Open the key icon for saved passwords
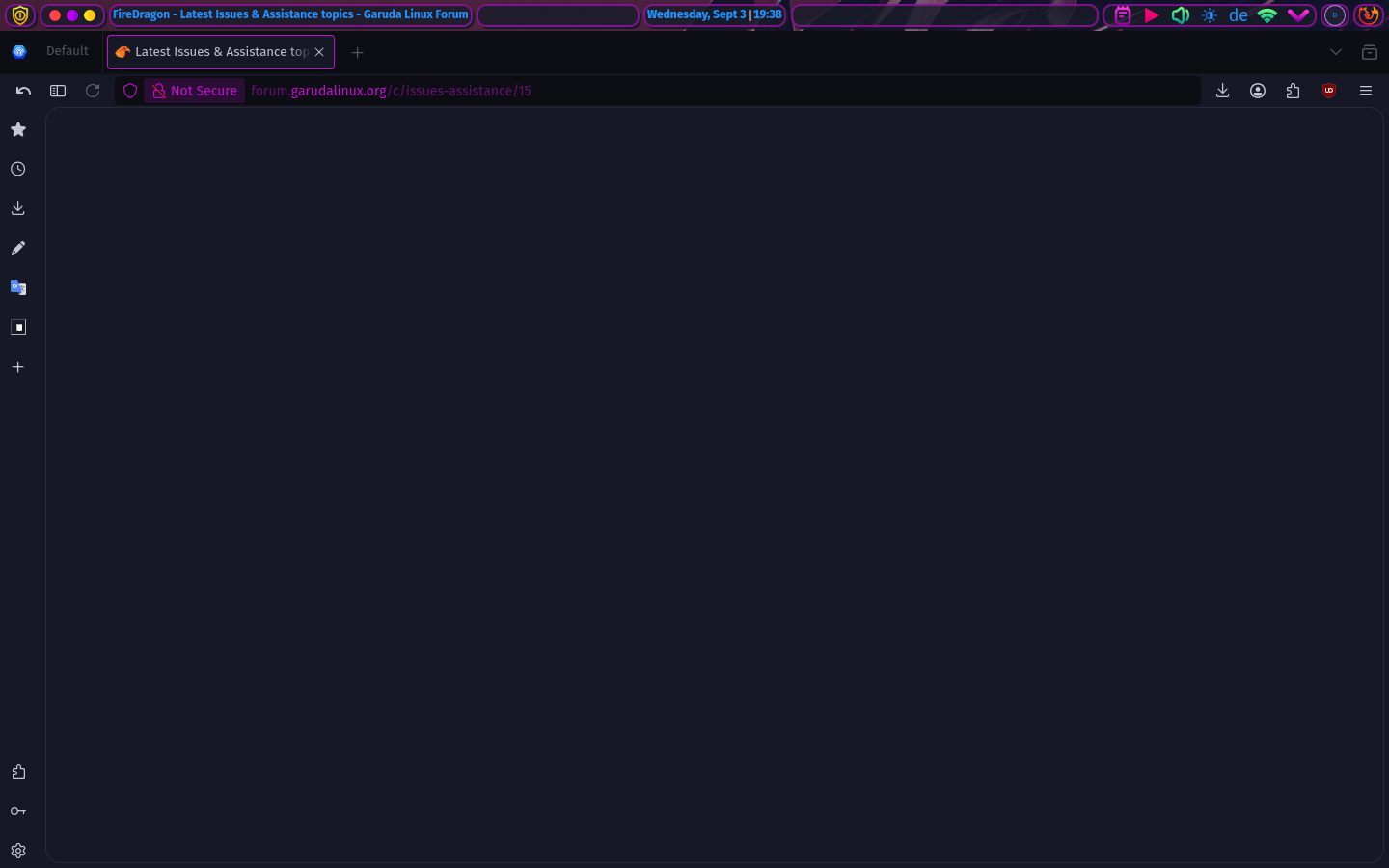This screenshot has height=868, width=1389. (x=18, y=811)
